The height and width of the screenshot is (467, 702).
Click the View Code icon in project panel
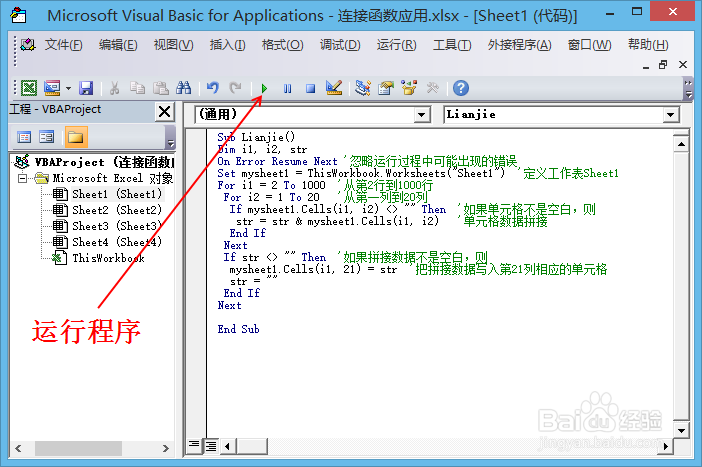pos(24,137)
